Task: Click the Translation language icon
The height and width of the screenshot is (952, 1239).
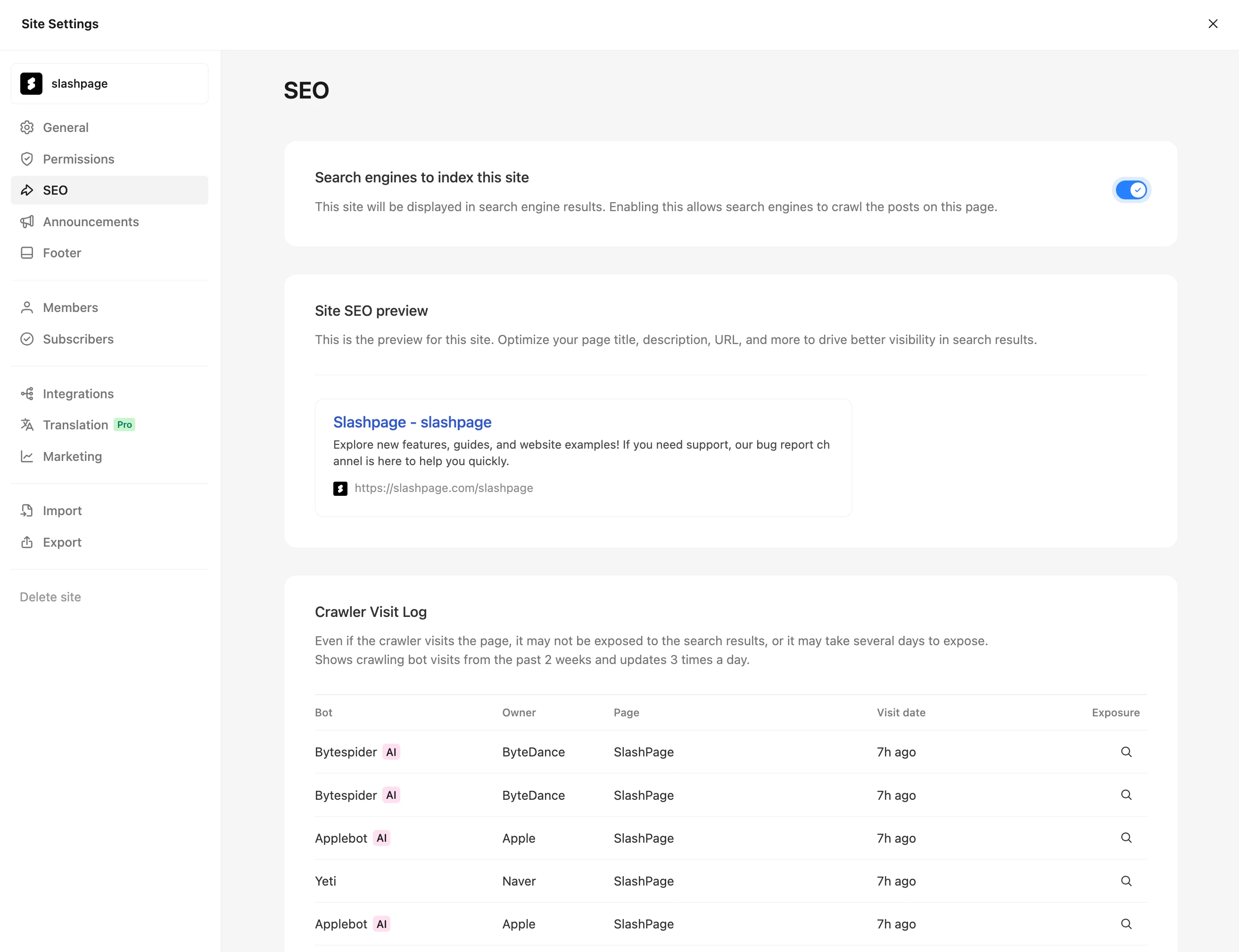Action: (x=27, y=425)
